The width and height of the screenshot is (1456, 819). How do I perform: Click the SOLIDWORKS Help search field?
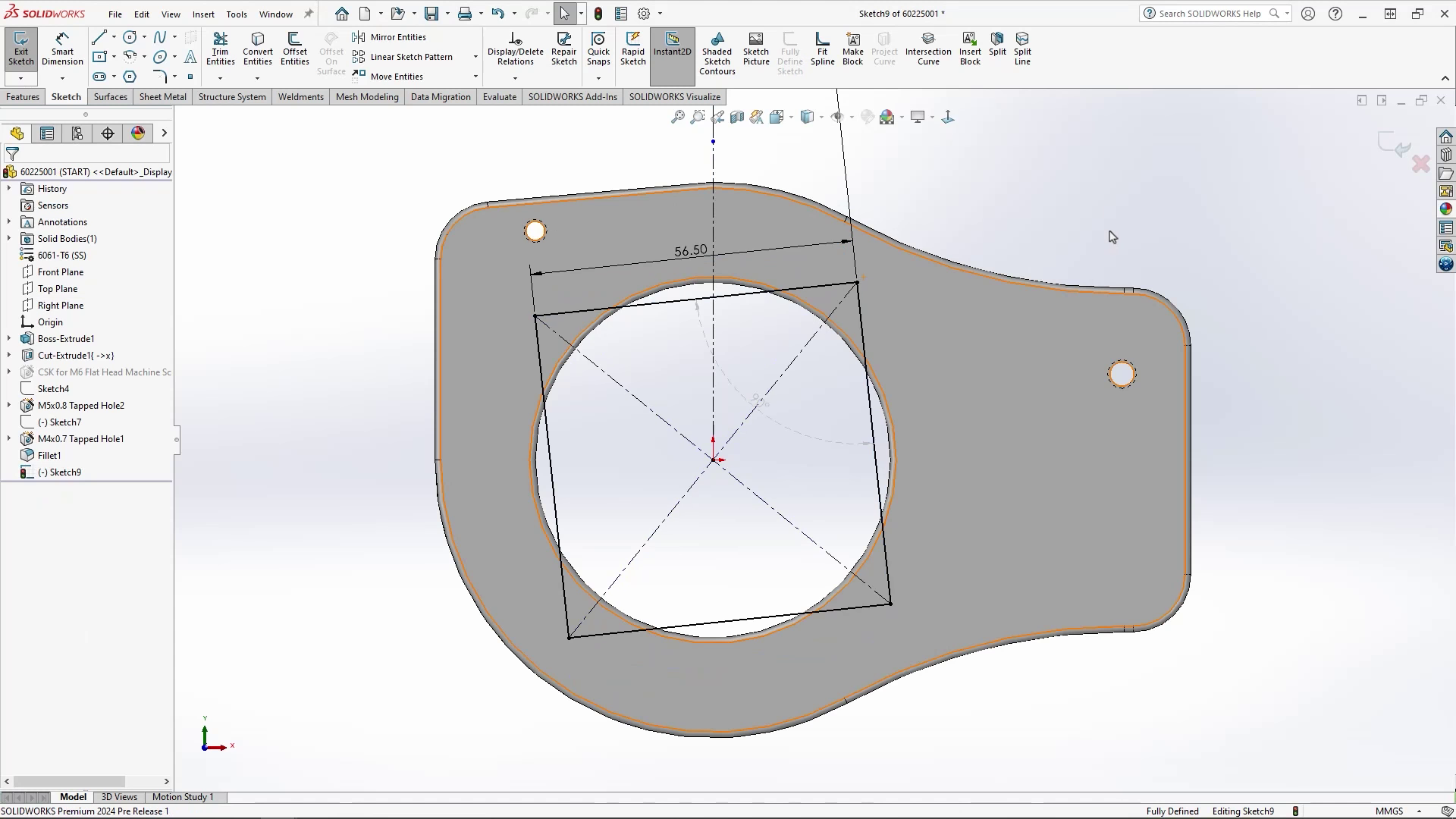[1210, 13]
